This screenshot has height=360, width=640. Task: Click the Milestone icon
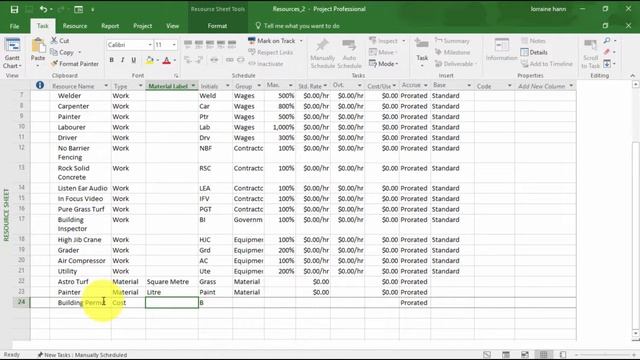click(x=439, y=52)
